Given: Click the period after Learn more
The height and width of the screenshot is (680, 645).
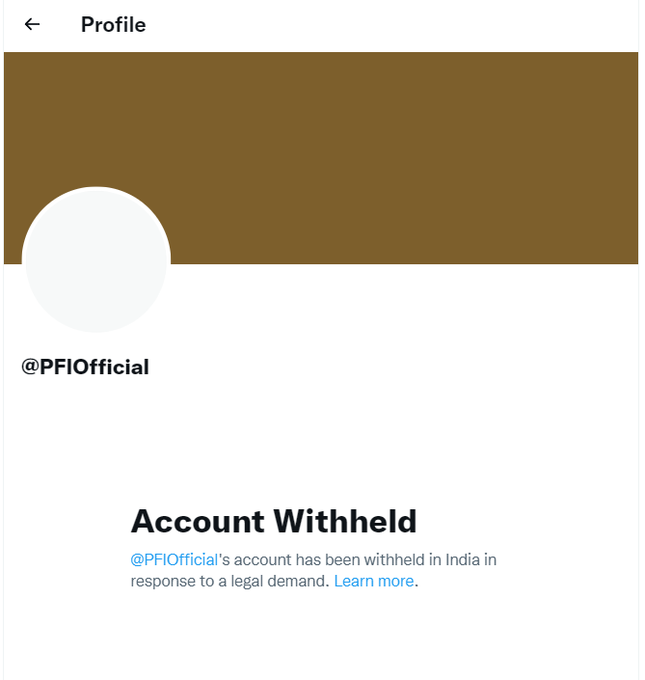Looking at the screenshot, I should pyautogui.click(x=416, y=581).
